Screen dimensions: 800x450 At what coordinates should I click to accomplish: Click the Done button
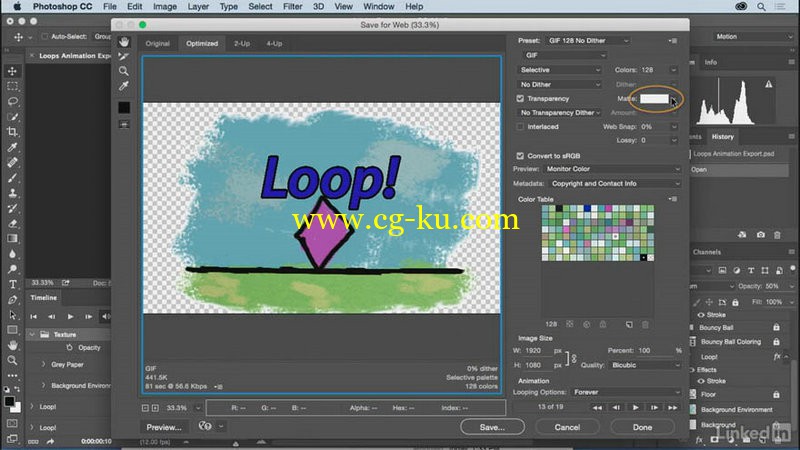click(x=642, y=427)
